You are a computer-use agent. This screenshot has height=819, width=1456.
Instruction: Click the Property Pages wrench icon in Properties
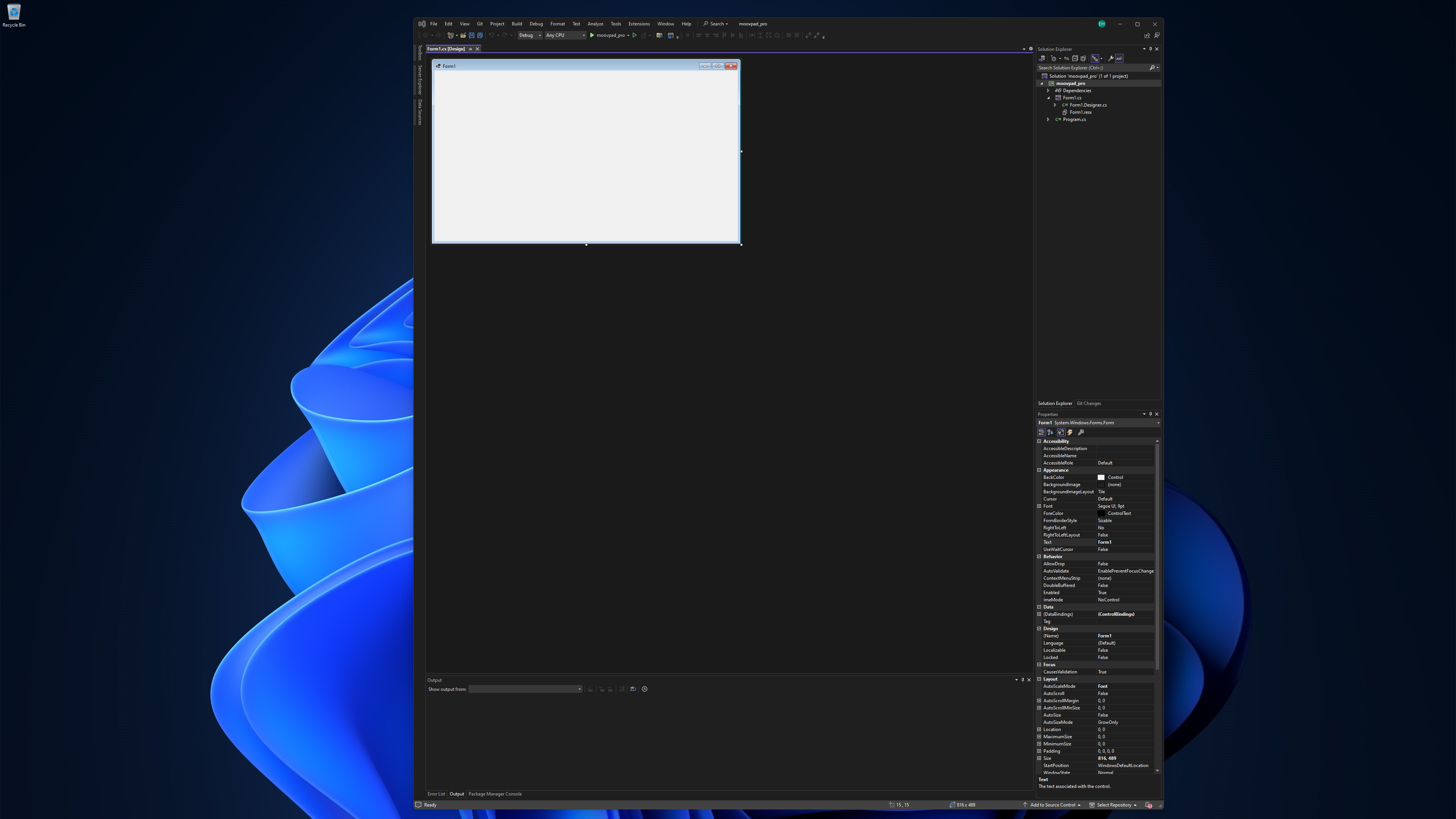coord(1081,432)
